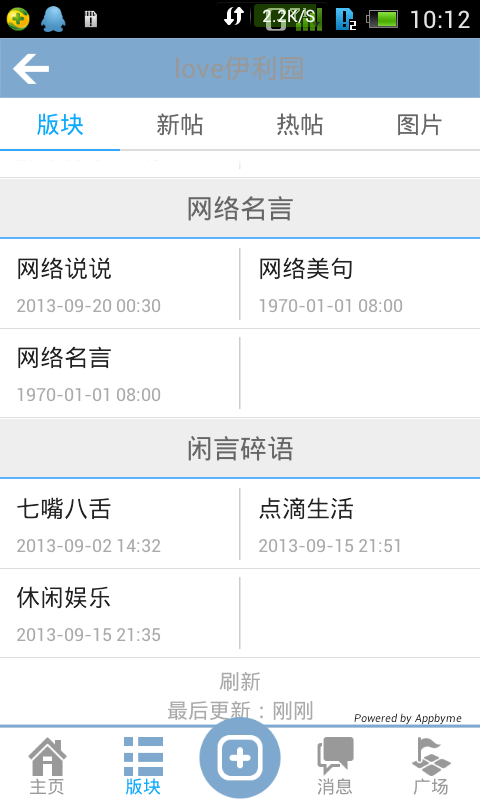Tap the back arrow in header
Screen dimensions: 480x800
(31, 68)
